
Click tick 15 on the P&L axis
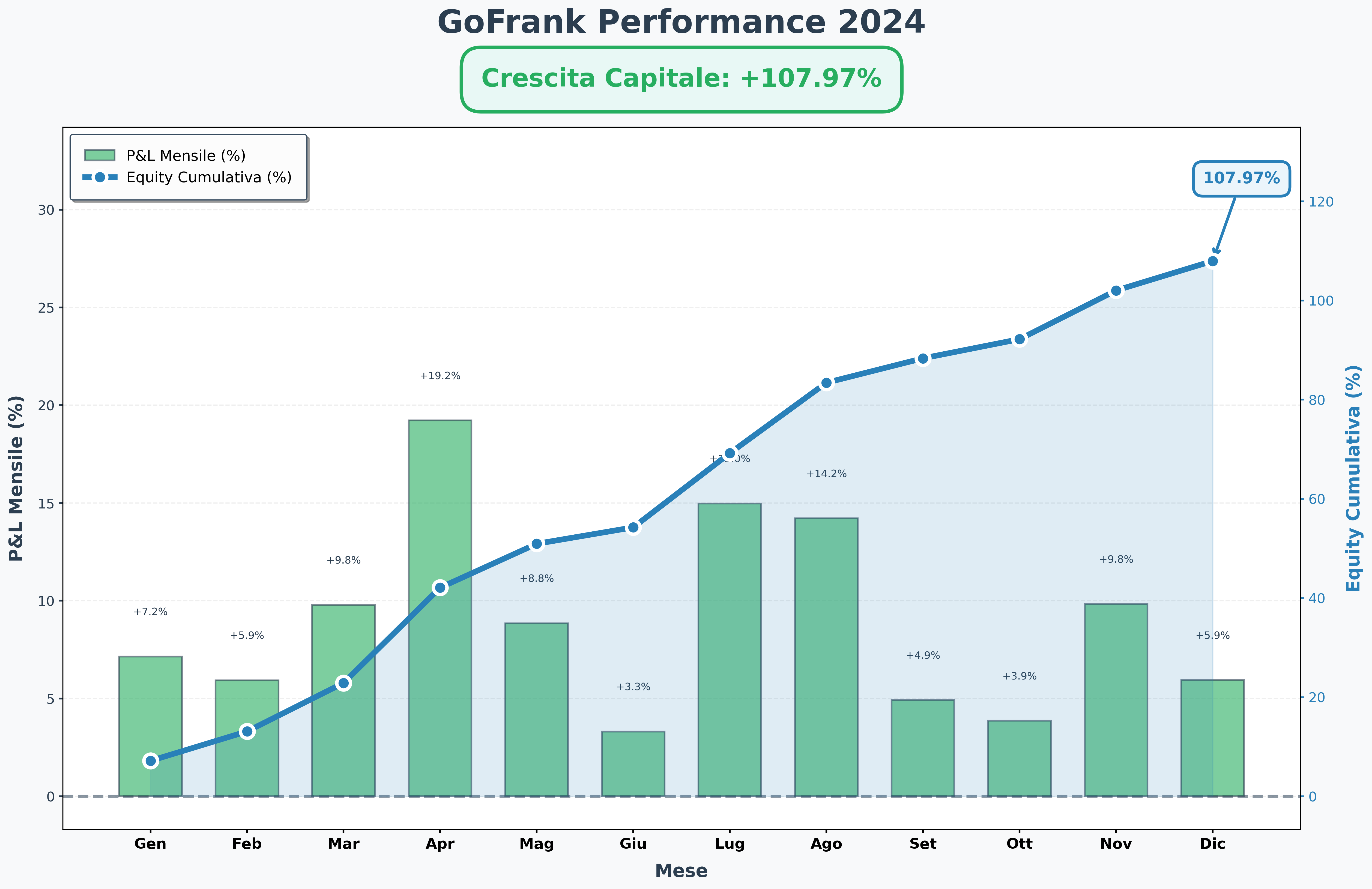tap(46, 503)
